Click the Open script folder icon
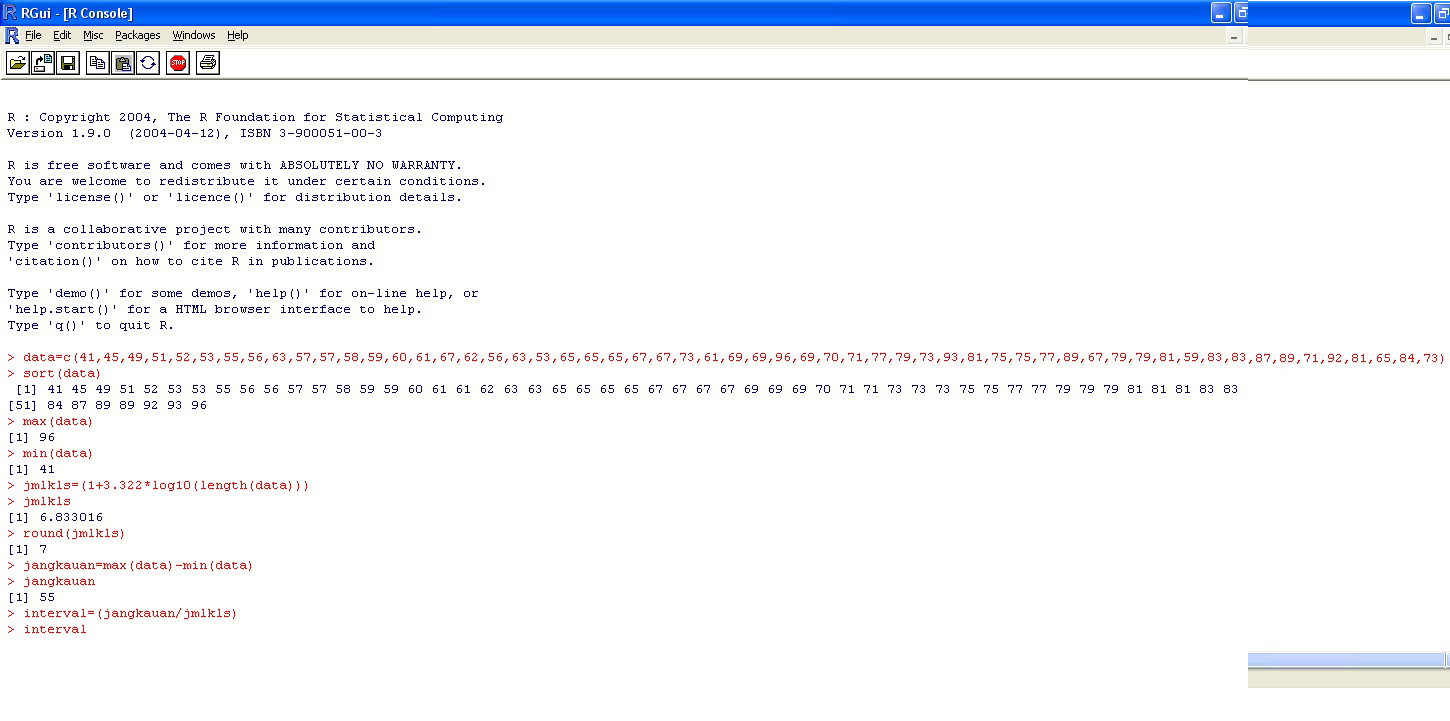The width and height of the screenshot is (1450, 721). click(x=18, y=63)
